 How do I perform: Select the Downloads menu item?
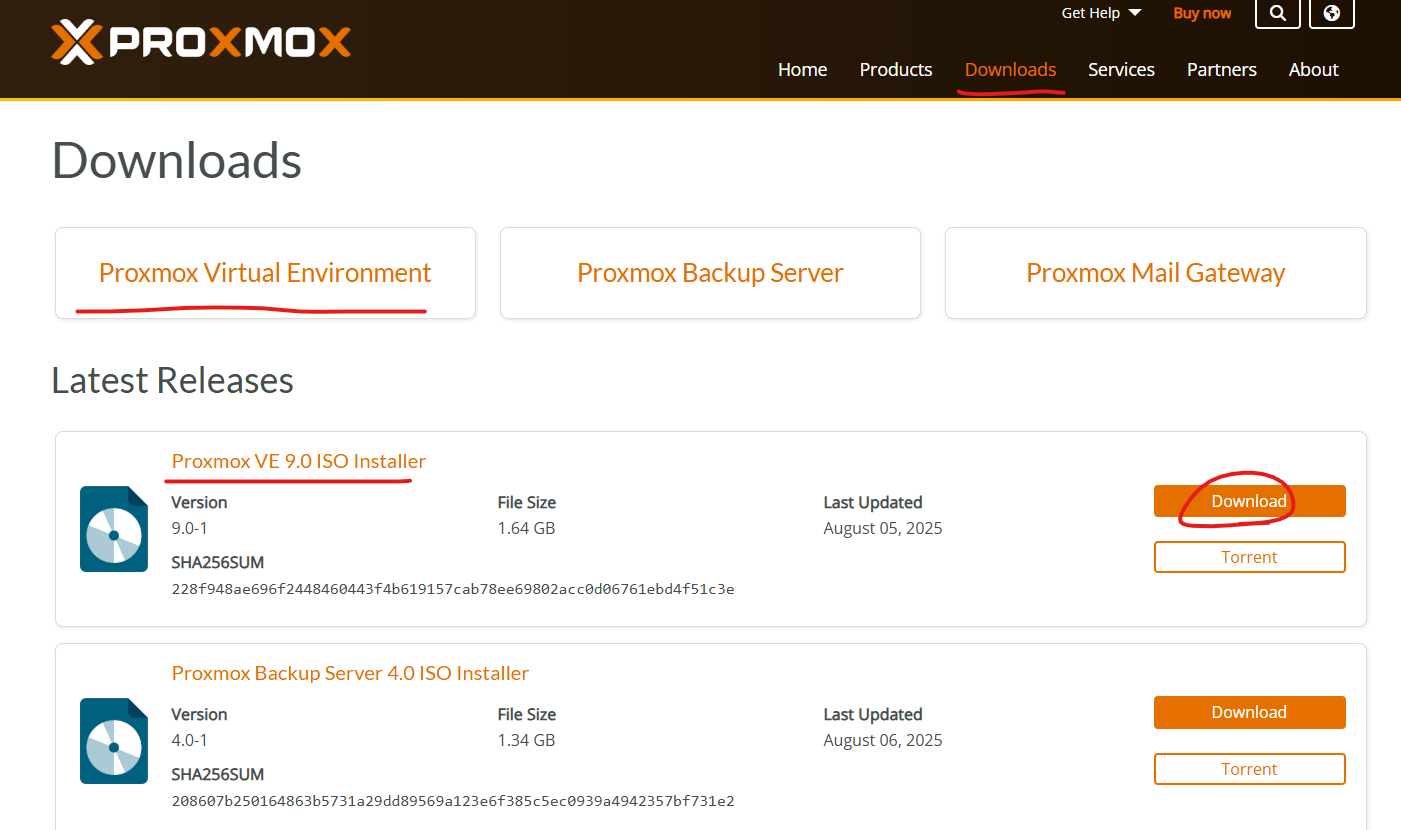pos(1010,69)
